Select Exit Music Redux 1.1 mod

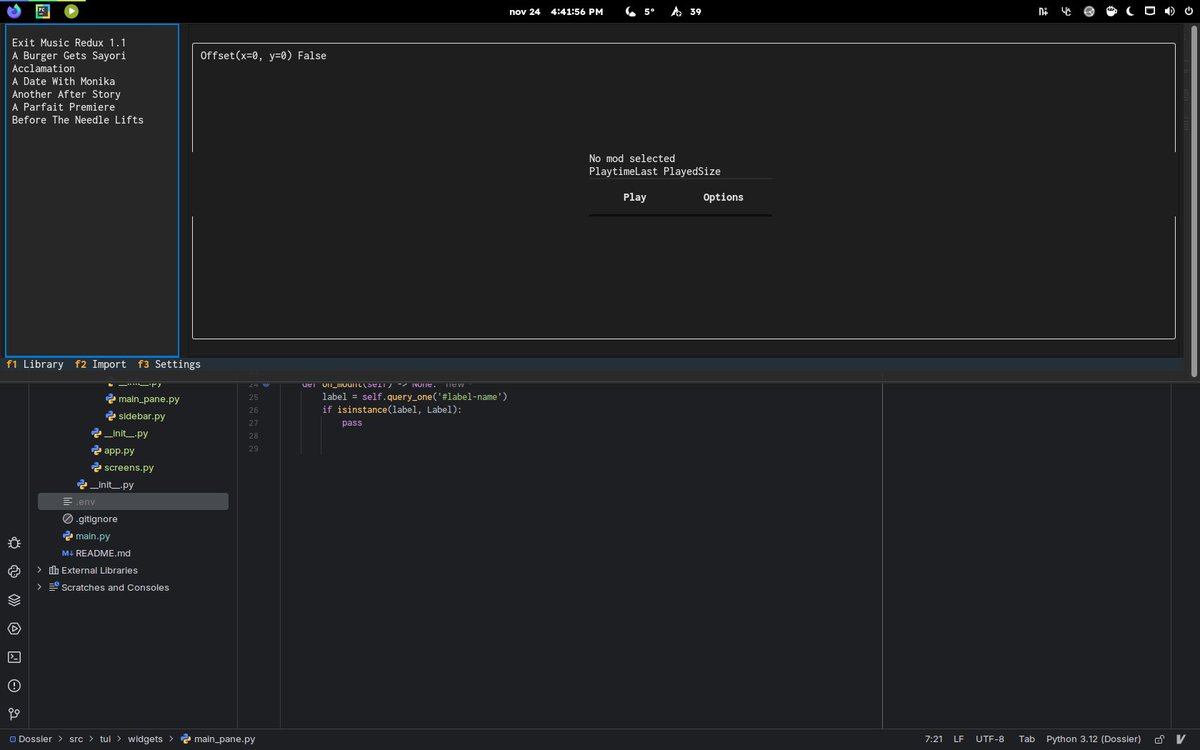(x=69, y=43)
